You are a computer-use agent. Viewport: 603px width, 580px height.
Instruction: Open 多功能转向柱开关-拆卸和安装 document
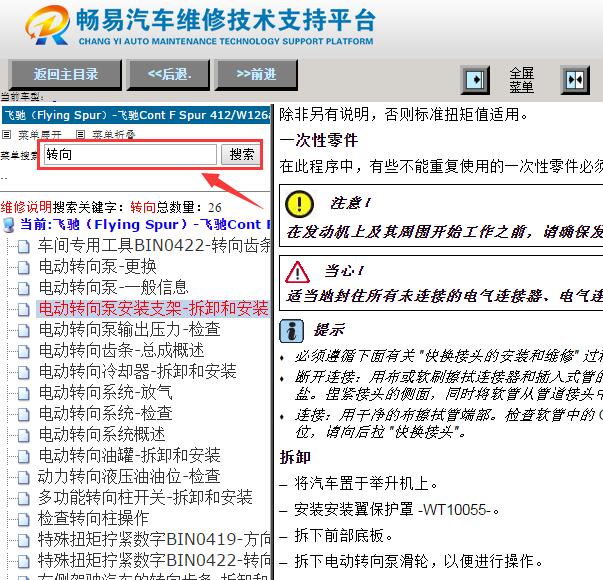coord(145,497)
